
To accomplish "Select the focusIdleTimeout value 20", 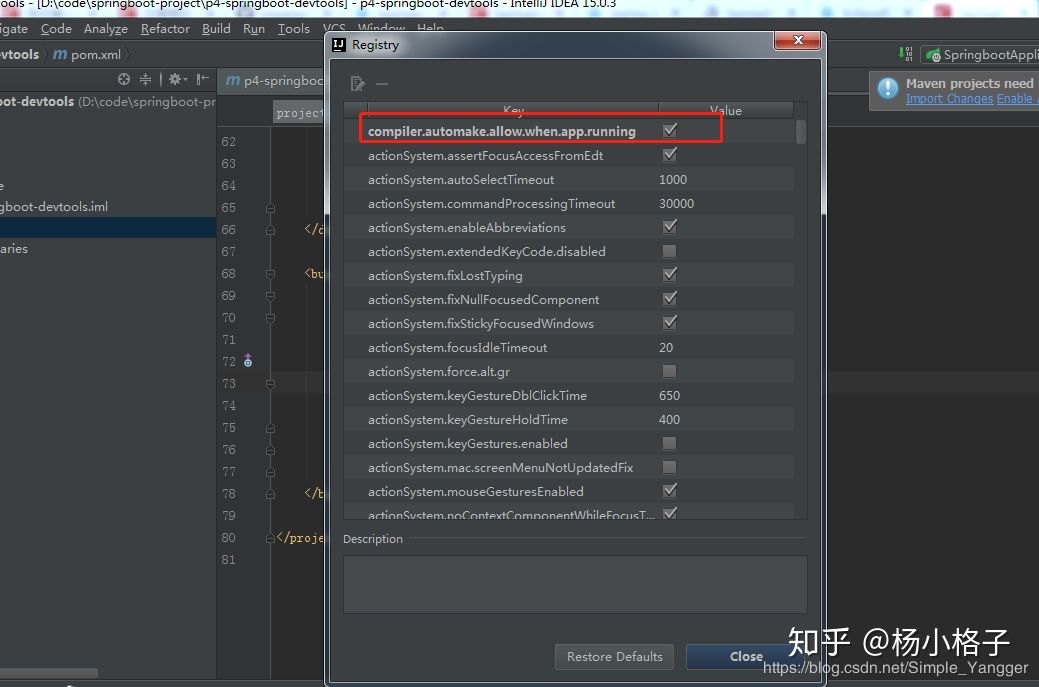I will point(666,347).
